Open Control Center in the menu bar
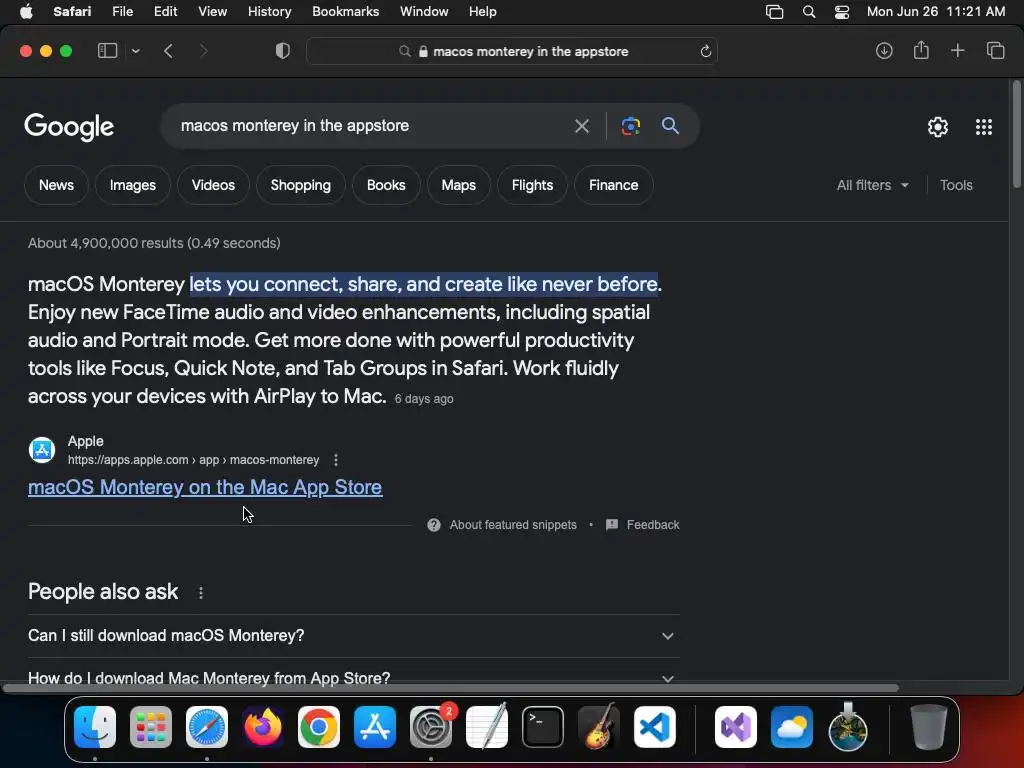 pyautogui.click(x=842, y=12)
